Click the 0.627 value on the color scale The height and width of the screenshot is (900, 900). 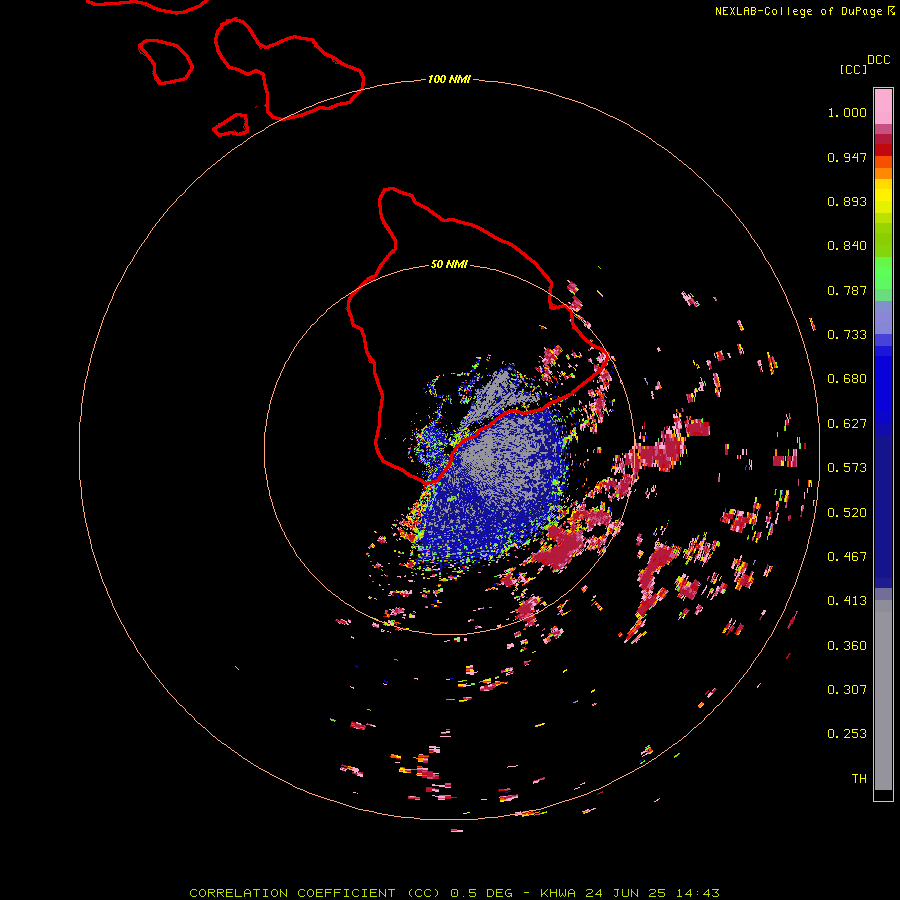coord(847,424)
